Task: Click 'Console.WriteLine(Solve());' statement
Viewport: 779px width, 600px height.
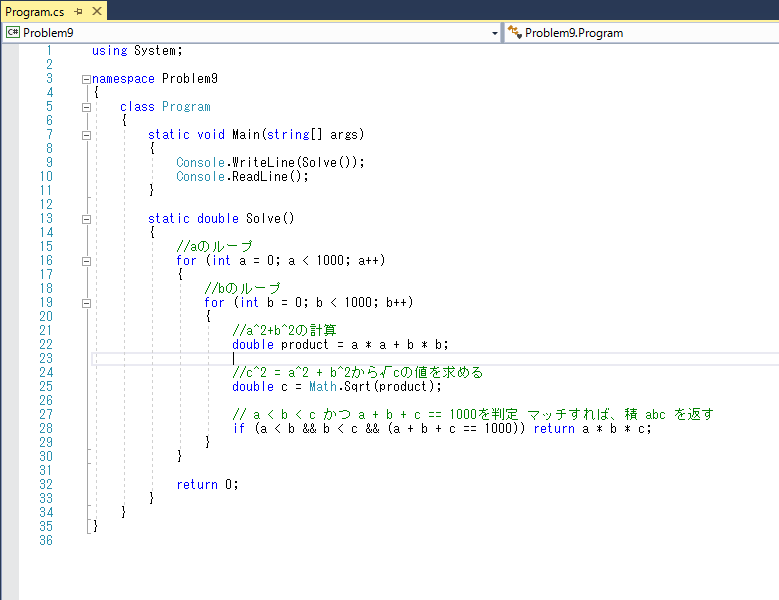Action: click(x=270, y=162)
